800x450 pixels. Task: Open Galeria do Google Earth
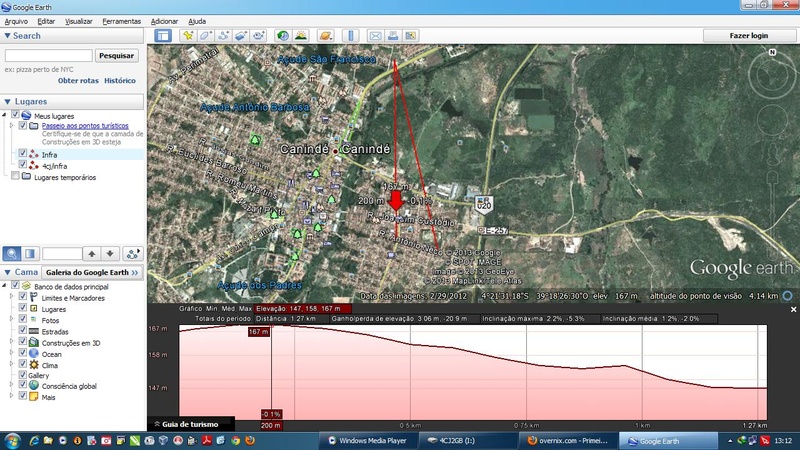coord(92,272)
